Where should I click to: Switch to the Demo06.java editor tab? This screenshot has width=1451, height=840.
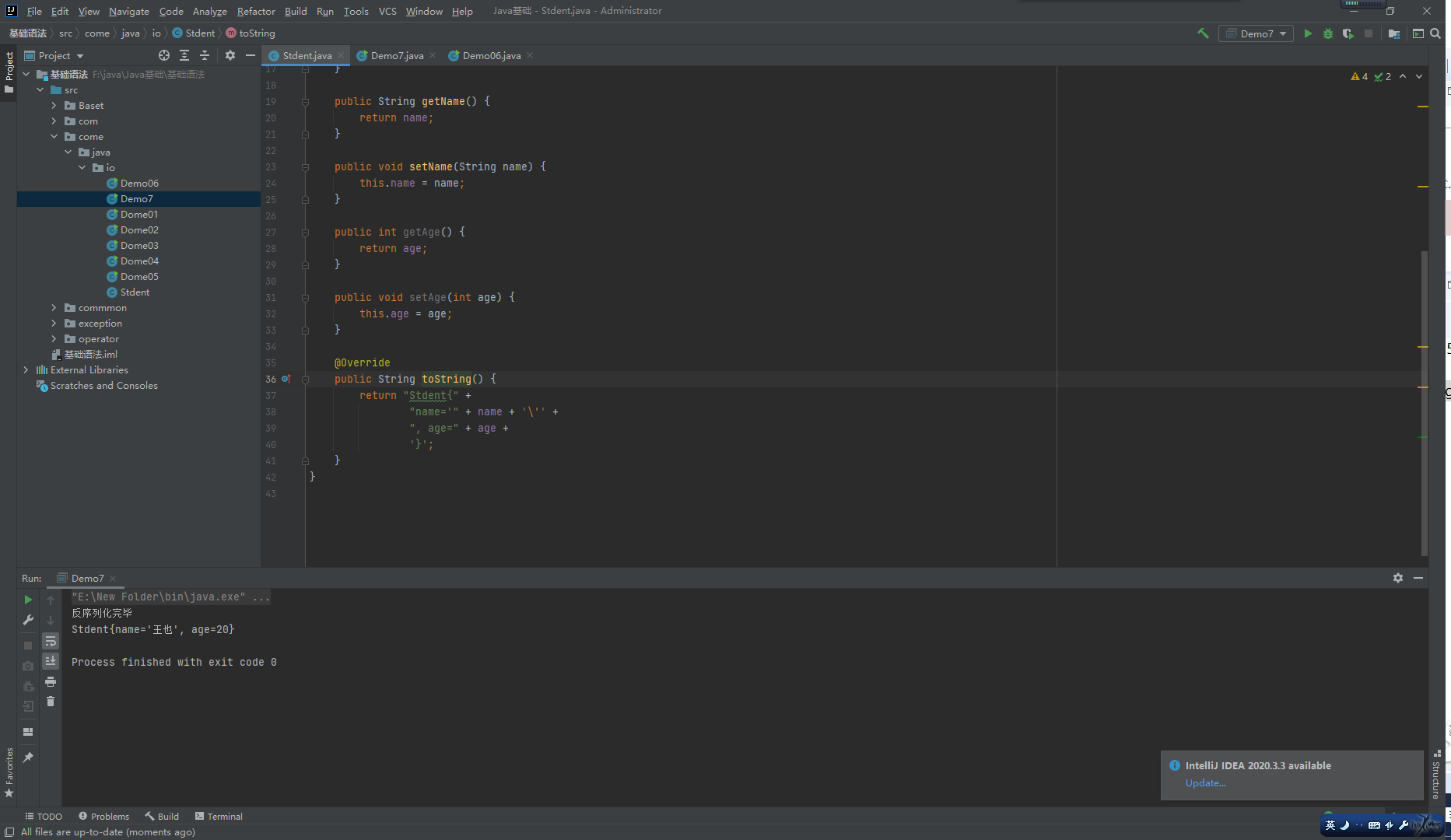[491, 55]
